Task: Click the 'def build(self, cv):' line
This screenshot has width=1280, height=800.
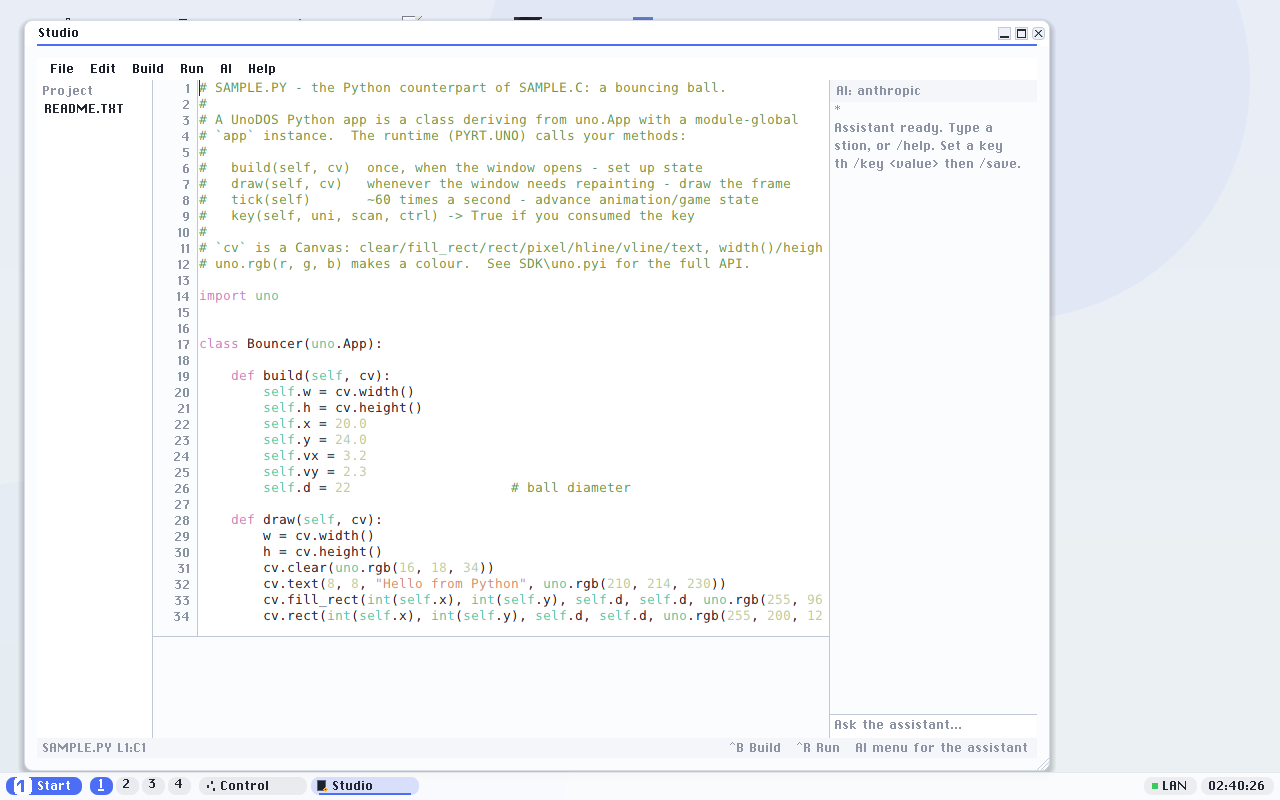Action: 311,376
